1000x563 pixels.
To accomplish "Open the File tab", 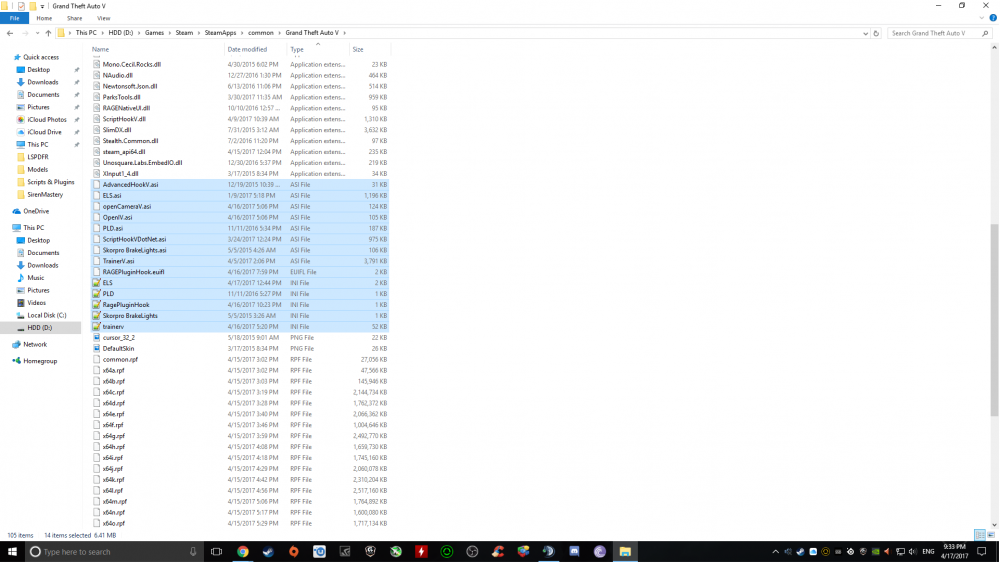I will point(14,18).
